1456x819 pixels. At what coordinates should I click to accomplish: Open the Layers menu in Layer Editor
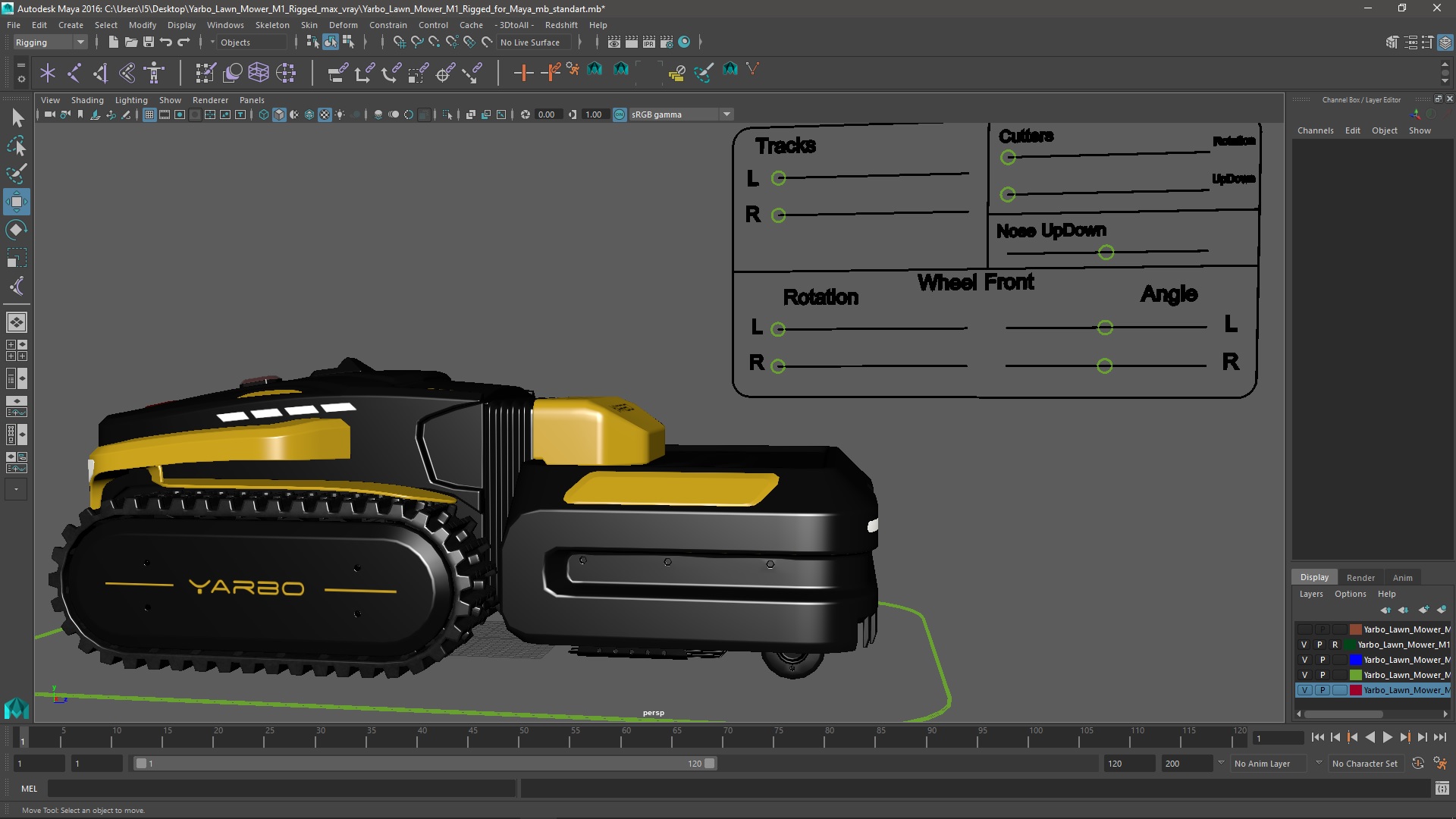(x=1310, y=594)
